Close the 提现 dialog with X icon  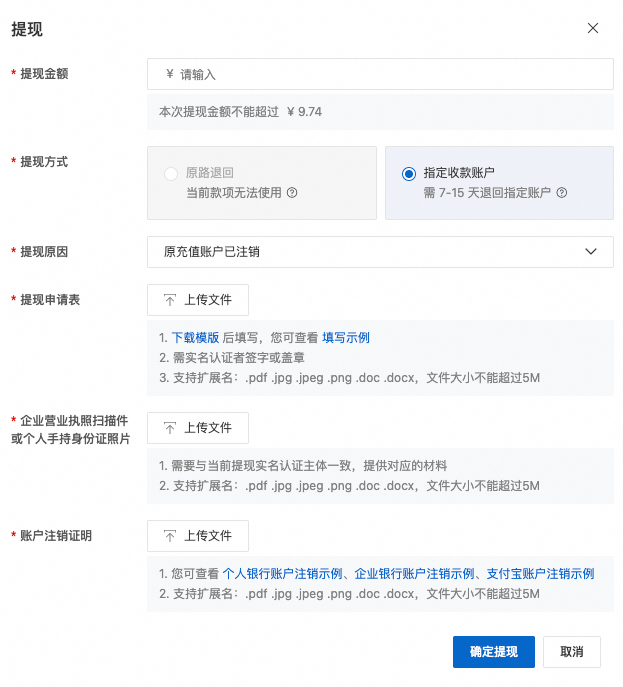click(x=593, y=28)
